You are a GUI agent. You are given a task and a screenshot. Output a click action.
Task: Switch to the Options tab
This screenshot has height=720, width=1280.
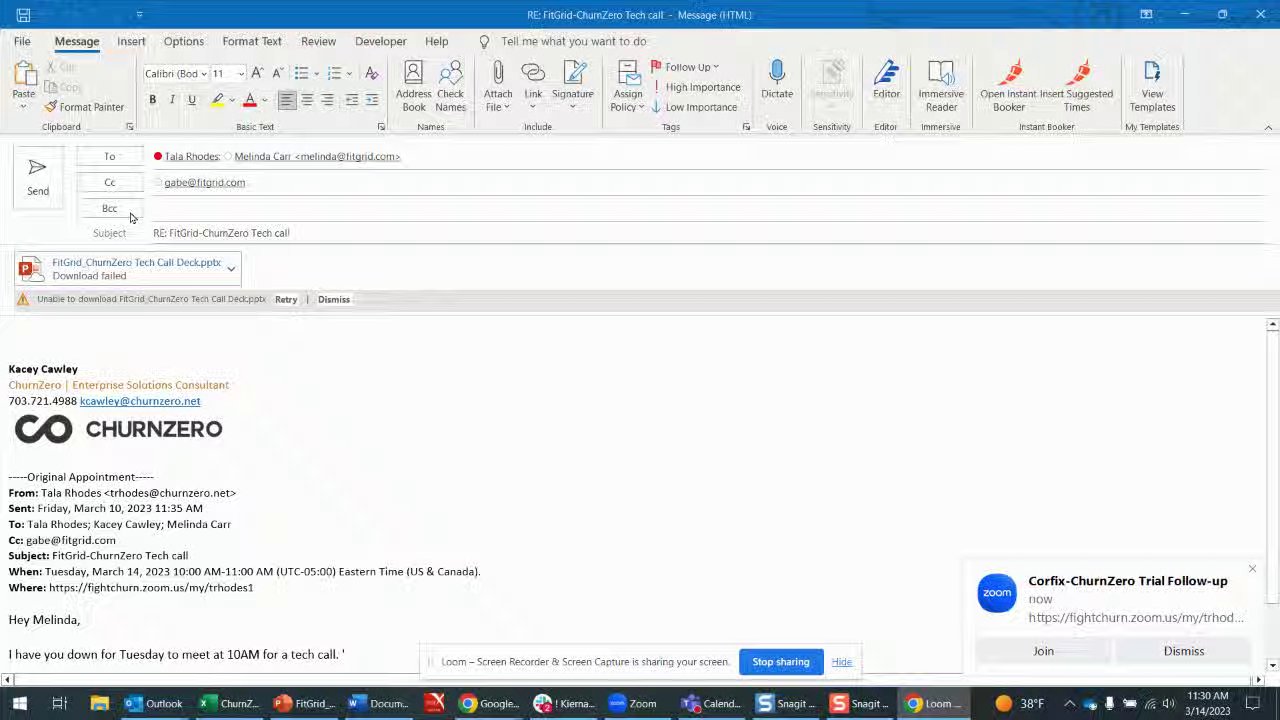[184, 41]
